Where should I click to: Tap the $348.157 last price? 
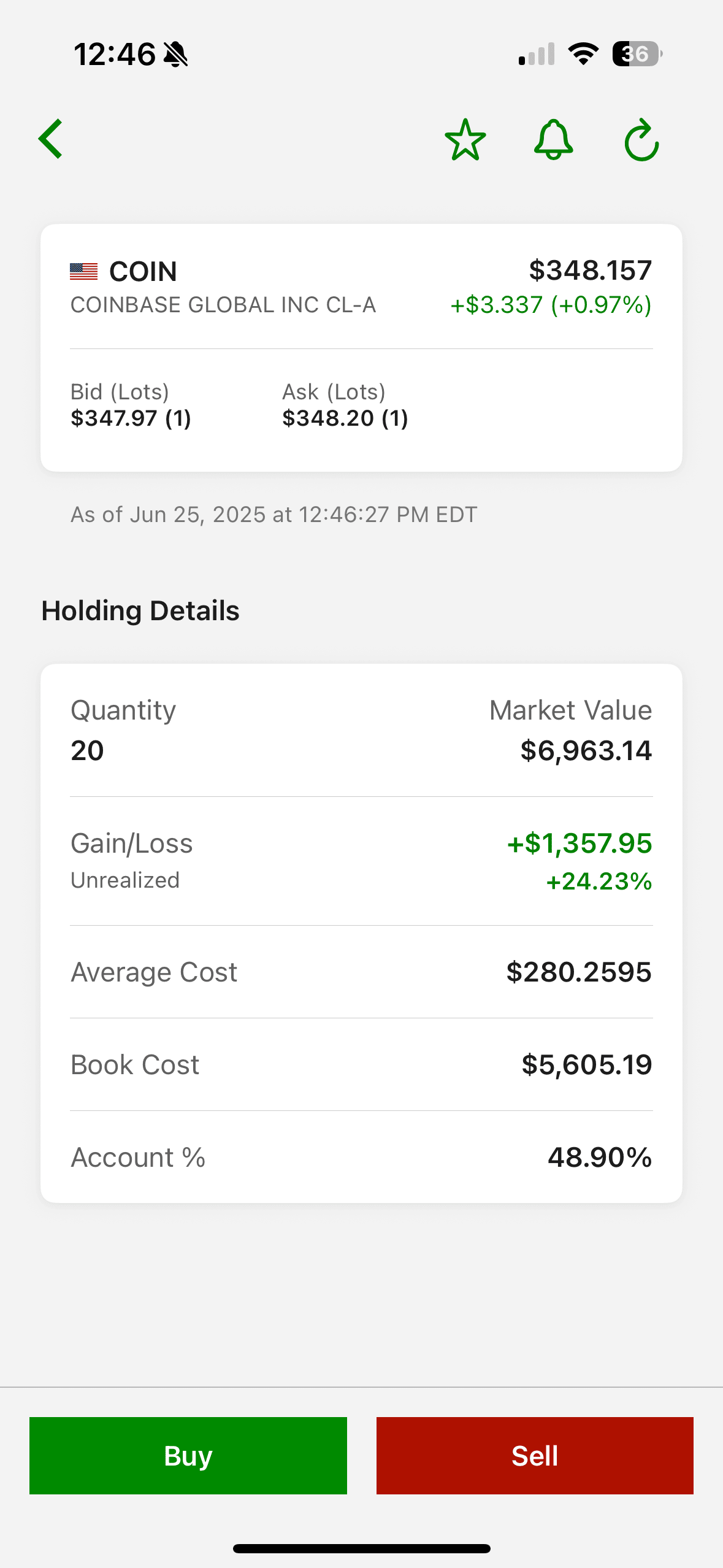590,270
